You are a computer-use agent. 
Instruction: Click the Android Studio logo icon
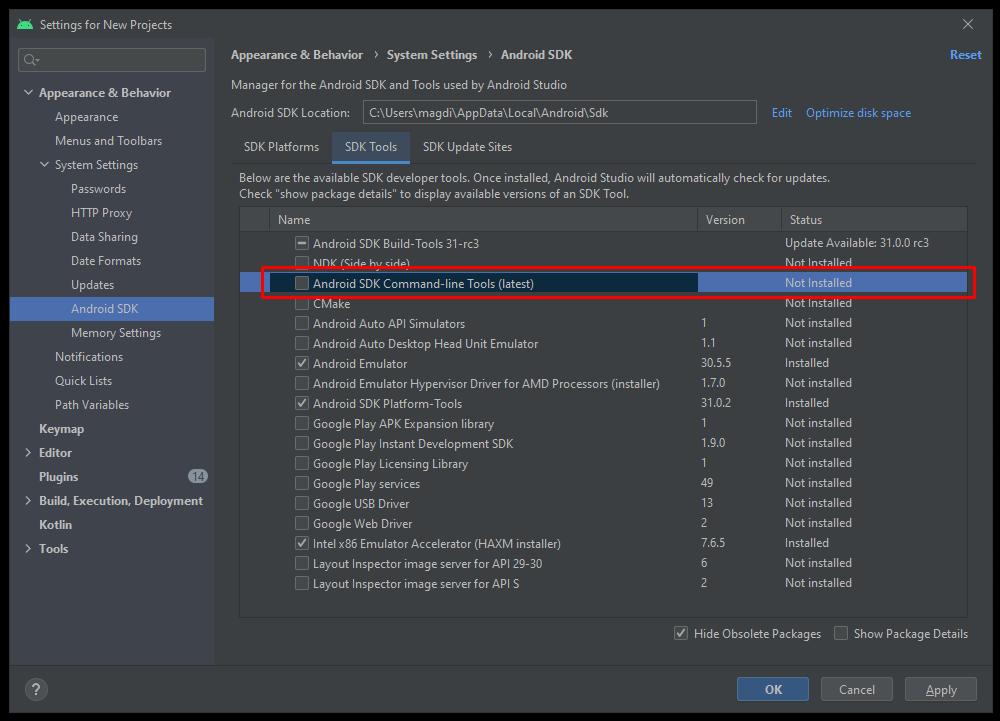25,24
